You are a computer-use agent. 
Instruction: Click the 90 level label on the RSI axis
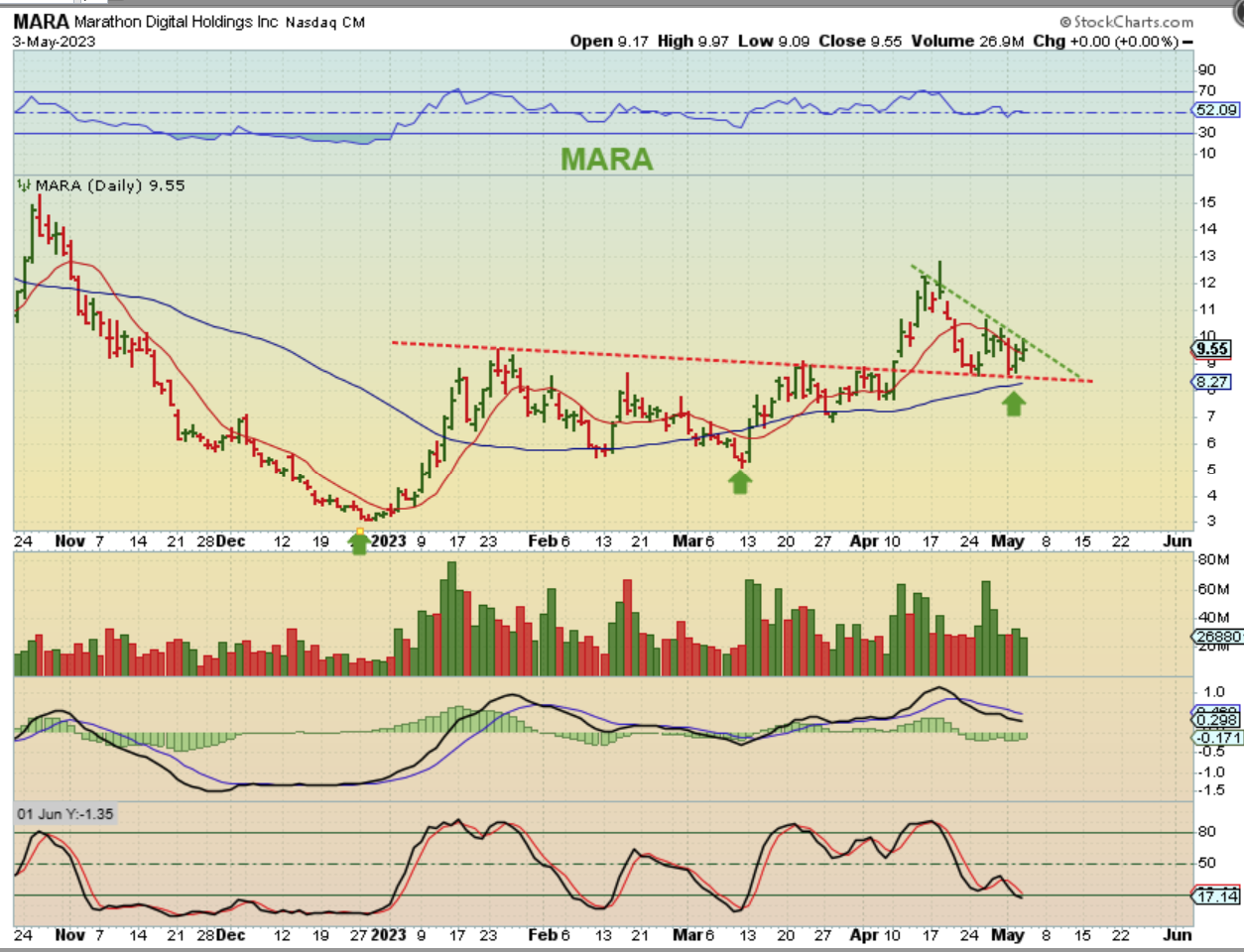(x=1206, y=69)
